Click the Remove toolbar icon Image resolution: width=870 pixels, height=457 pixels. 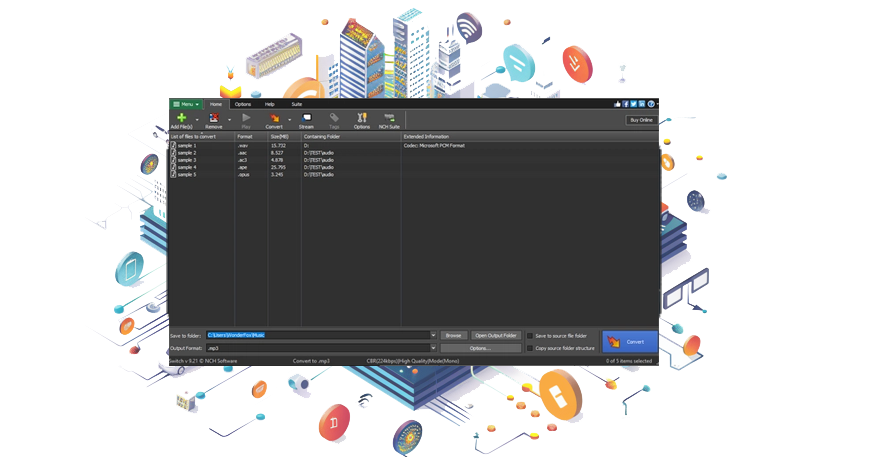point(214,118)
